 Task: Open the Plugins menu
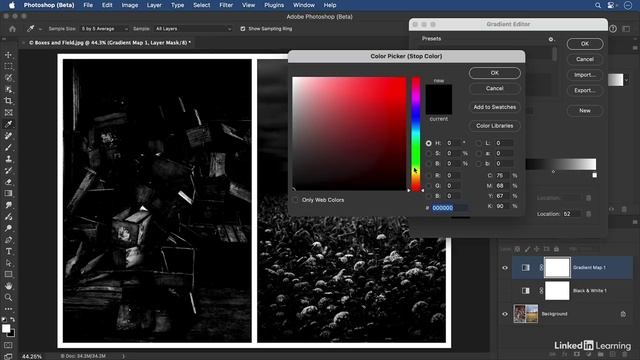click(x=274, y=5)
